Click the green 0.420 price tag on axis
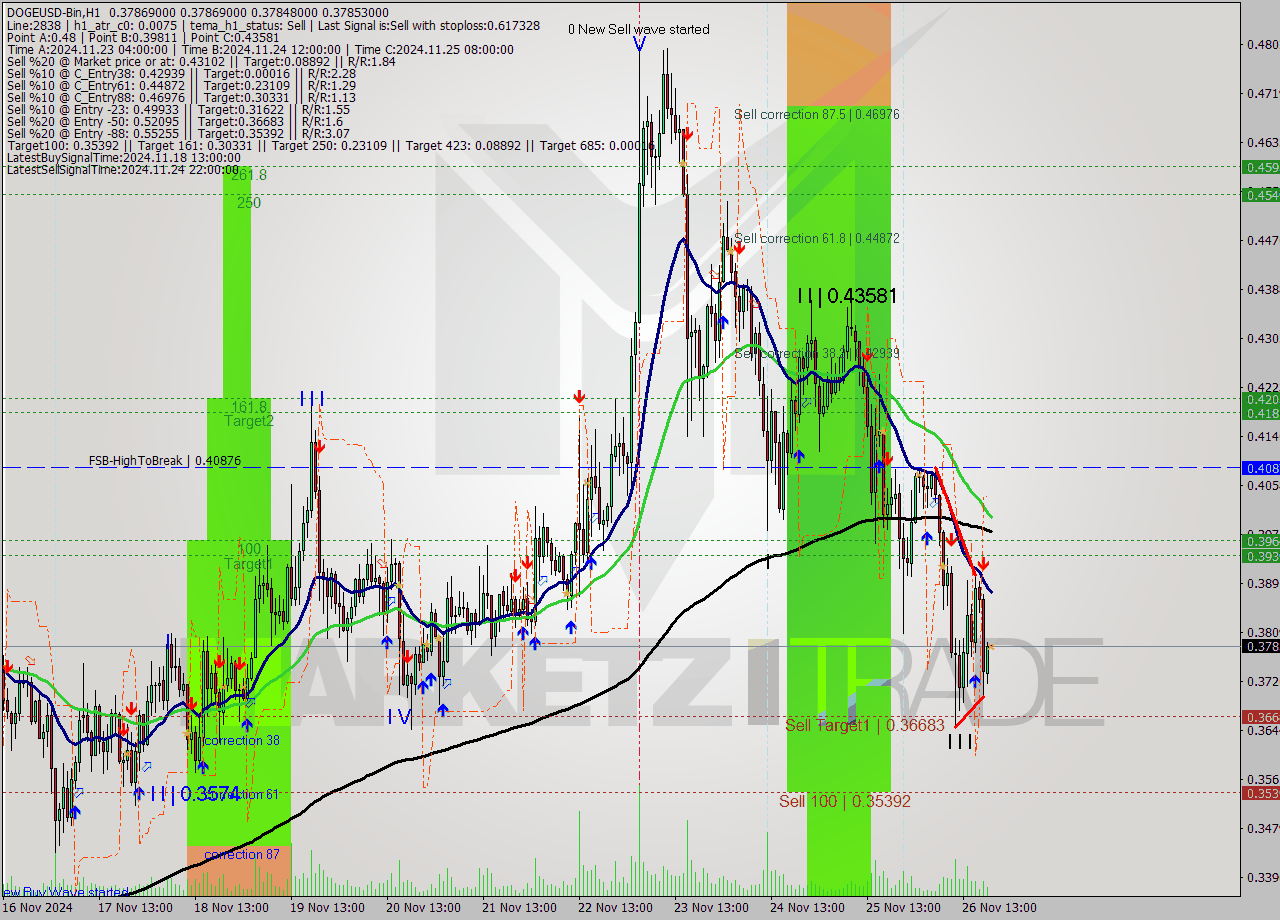1280x920 pixels. (x=1260, y=399)
